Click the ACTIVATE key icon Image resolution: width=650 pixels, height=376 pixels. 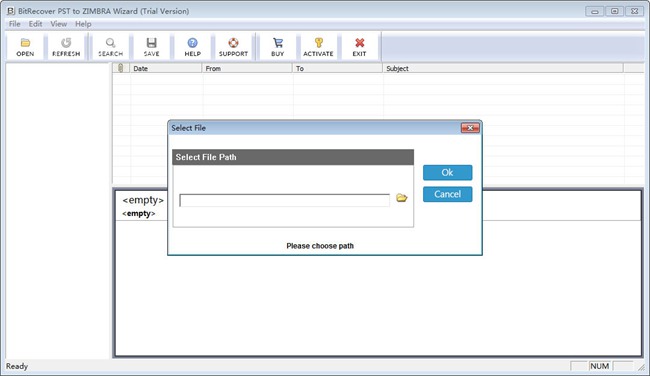pyautogui.click(x=318, y=47)
